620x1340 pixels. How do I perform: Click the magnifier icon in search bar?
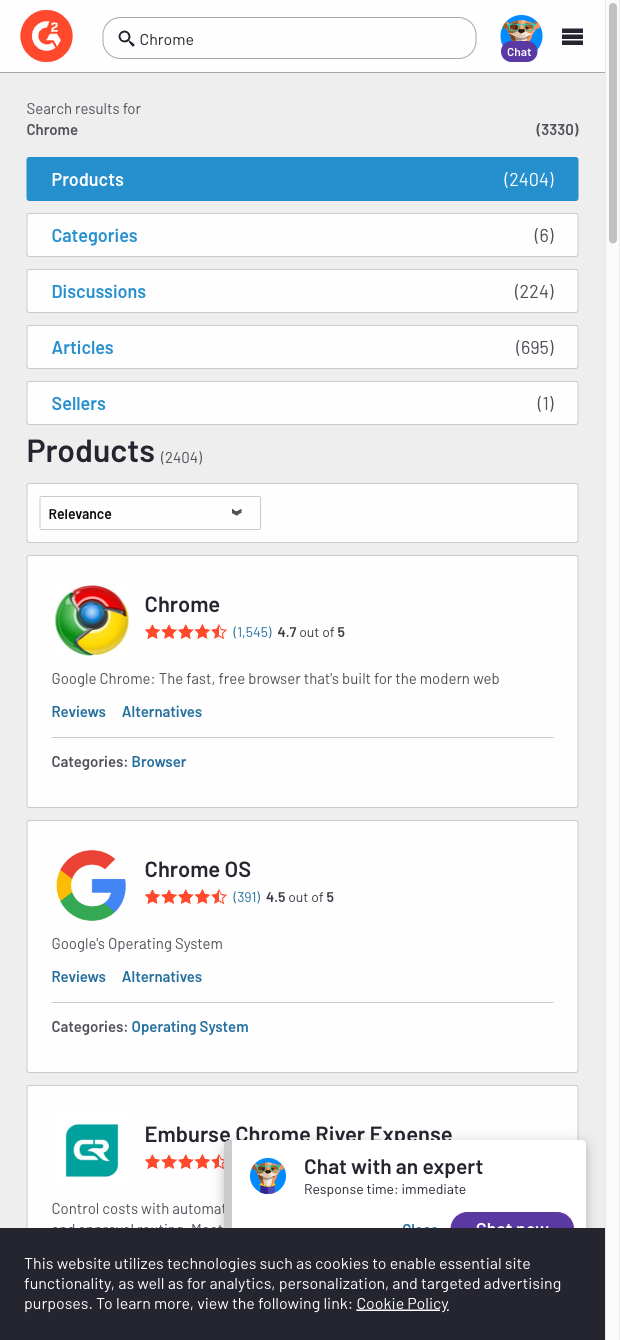[125, 38]
